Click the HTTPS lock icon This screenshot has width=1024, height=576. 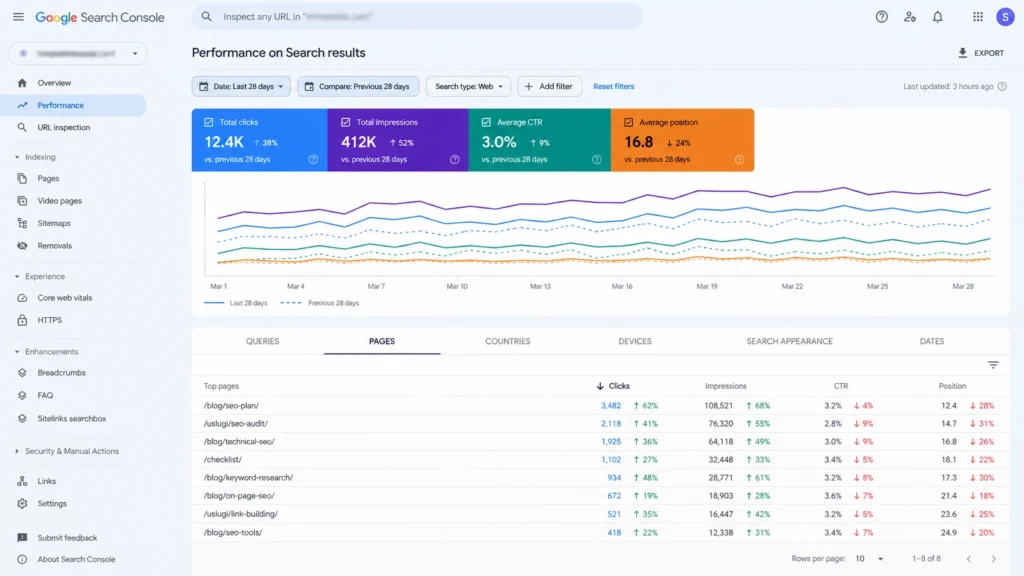tap(22, 320)
